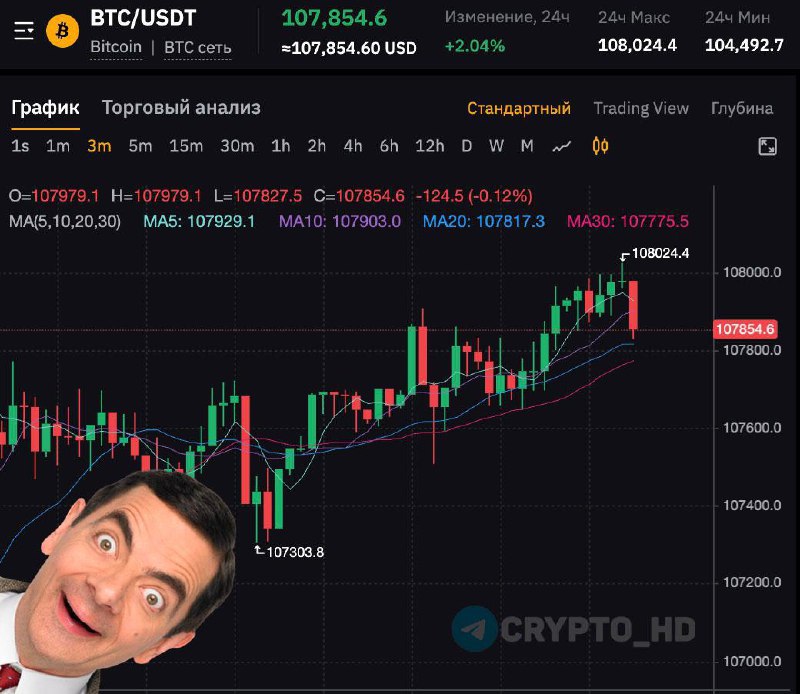Switch interval to 1h
This screenshot has width=800, height=694.
coord(280,146)
